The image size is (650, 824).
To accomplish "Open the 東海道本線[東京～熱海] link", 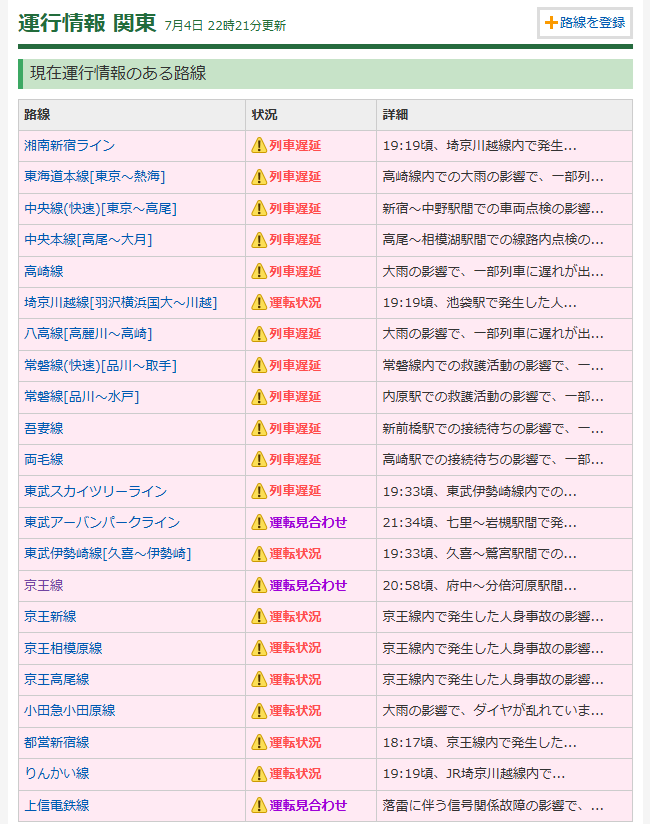I will (95, 177).
